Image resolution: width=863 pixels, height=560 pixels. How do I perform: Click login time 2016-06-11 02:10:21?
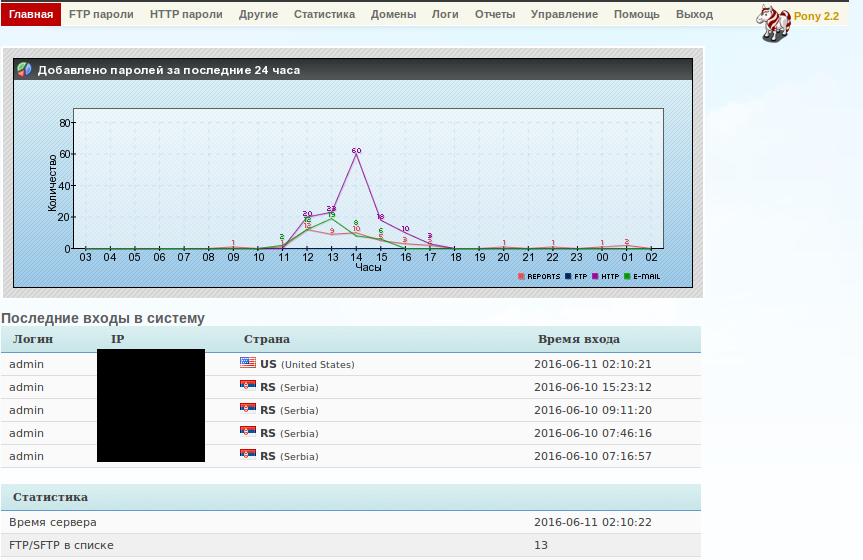(x=593, y=364)
